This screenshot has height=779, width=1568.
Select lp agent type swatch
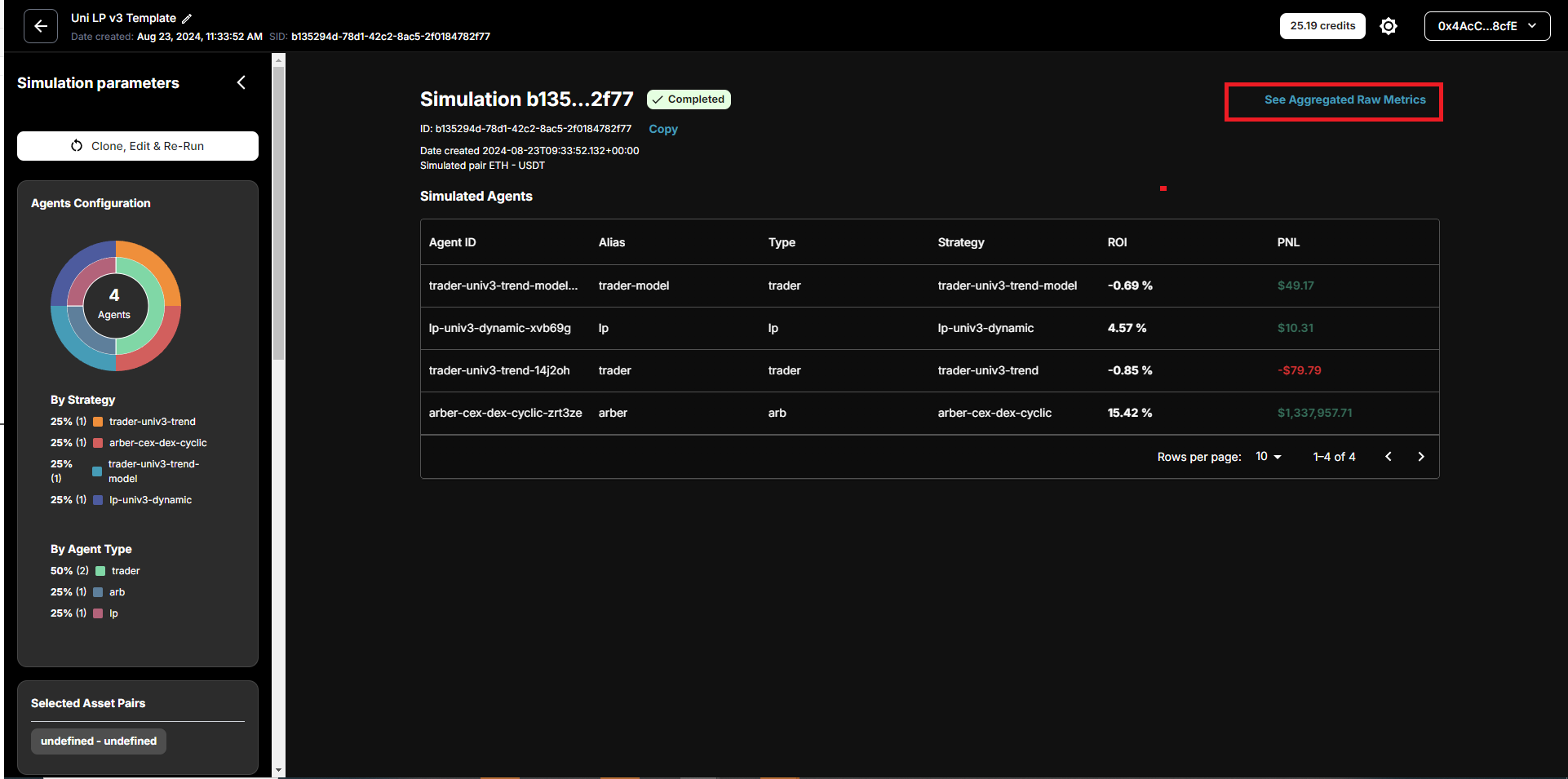click(98, 613)
